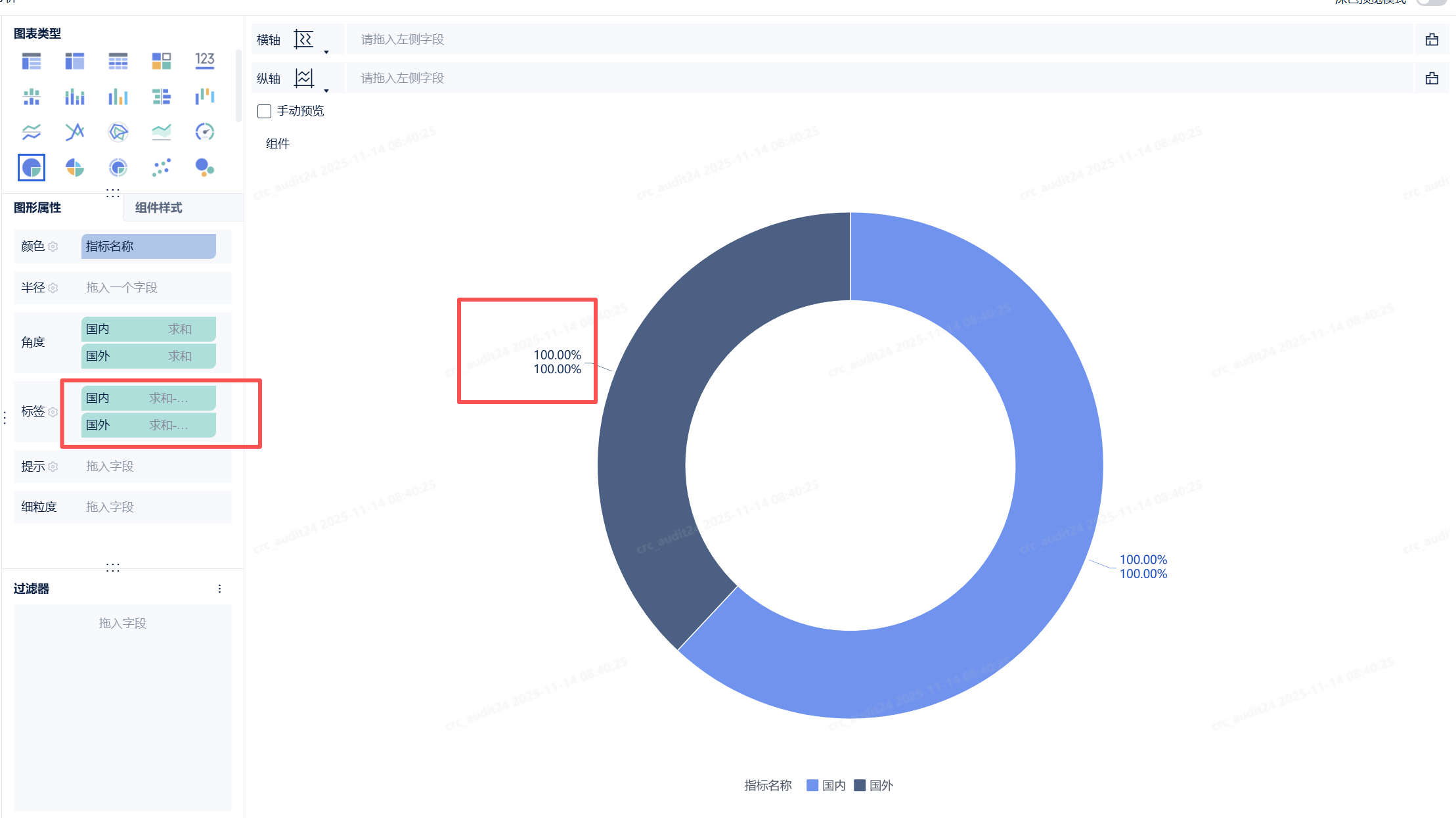Pick the gauge dashboard chart type
The height and width of the screenshot is (818, 1456).
click(x=204, y=132)
